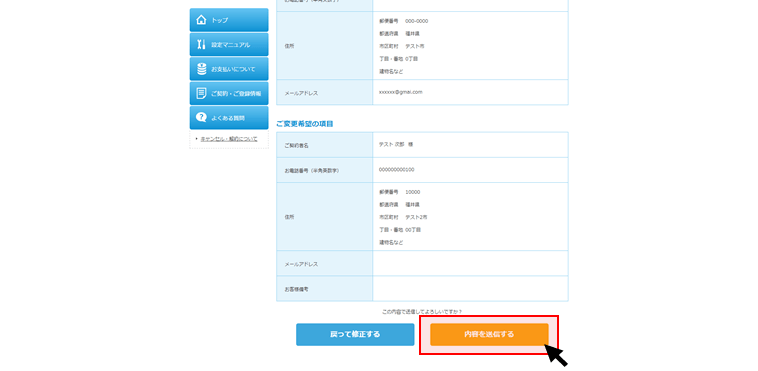Click the street value 00丁目
Screen dimensions: 758x371
[x=413, y=230]
